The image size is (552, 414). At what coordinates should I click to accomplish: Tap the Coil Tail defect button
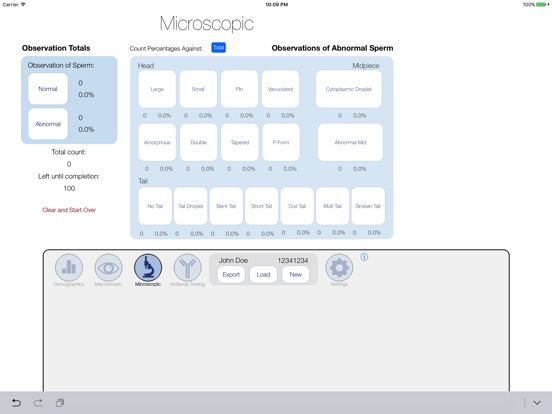point(297,206)
